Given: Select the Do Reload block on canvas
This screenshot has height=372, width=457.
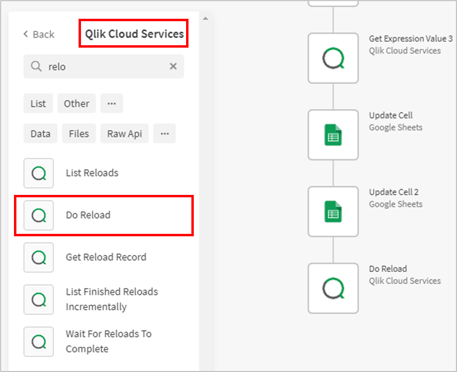Looking at the screenshot, I should (333, 288).
